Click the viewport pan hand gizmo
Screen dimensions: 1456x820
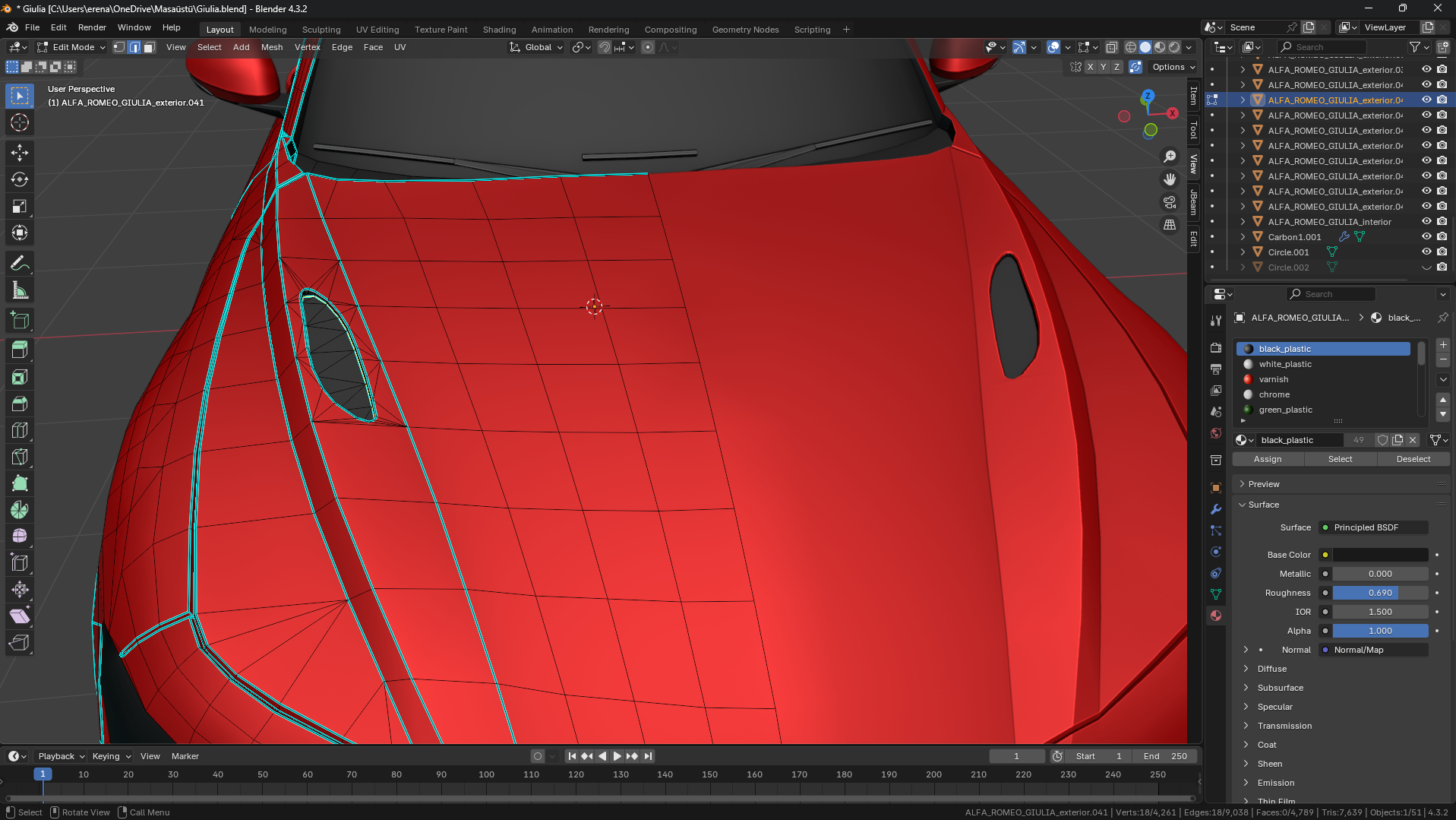point(1170,179)
